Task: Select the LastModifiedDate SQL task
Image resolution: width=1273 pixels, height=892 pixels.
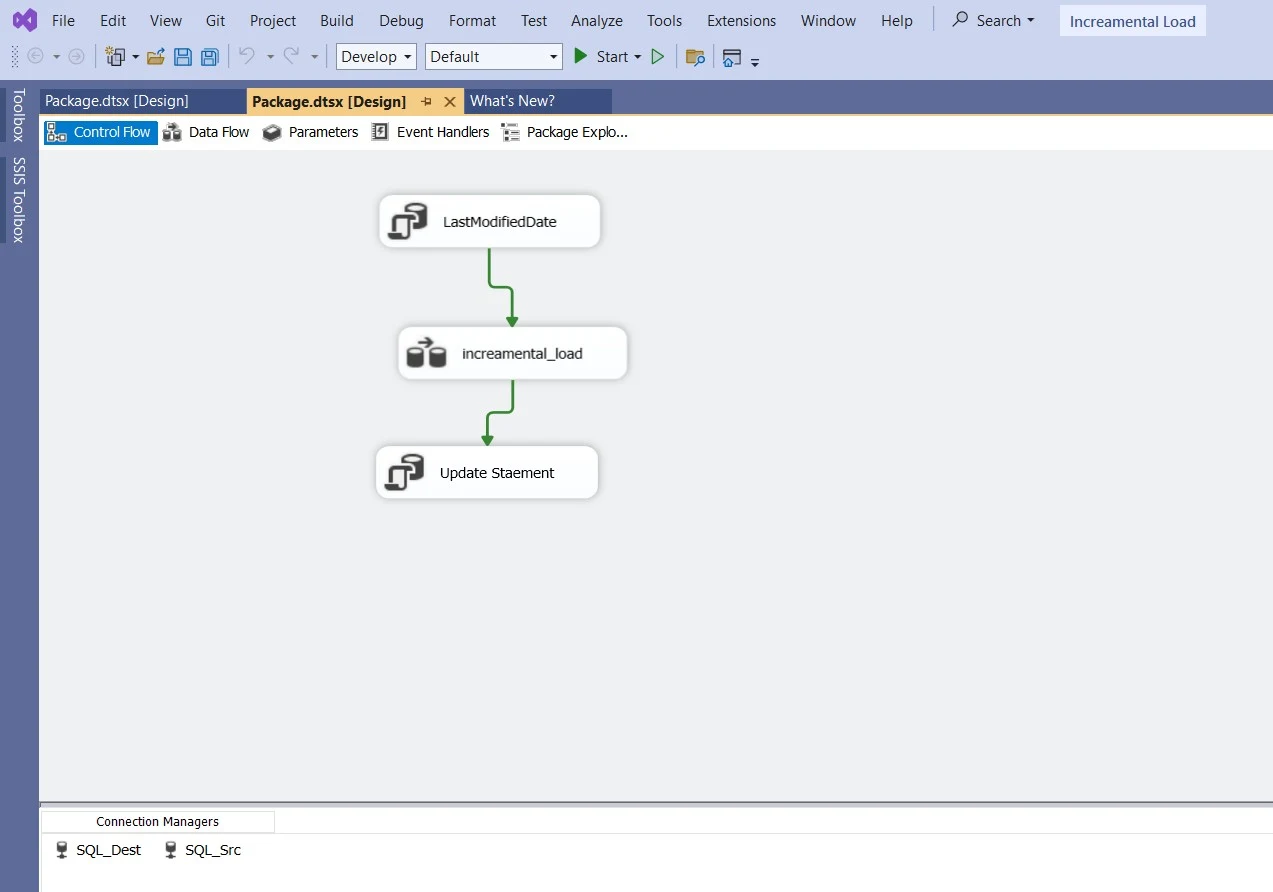Action: (x=489, y=221)
